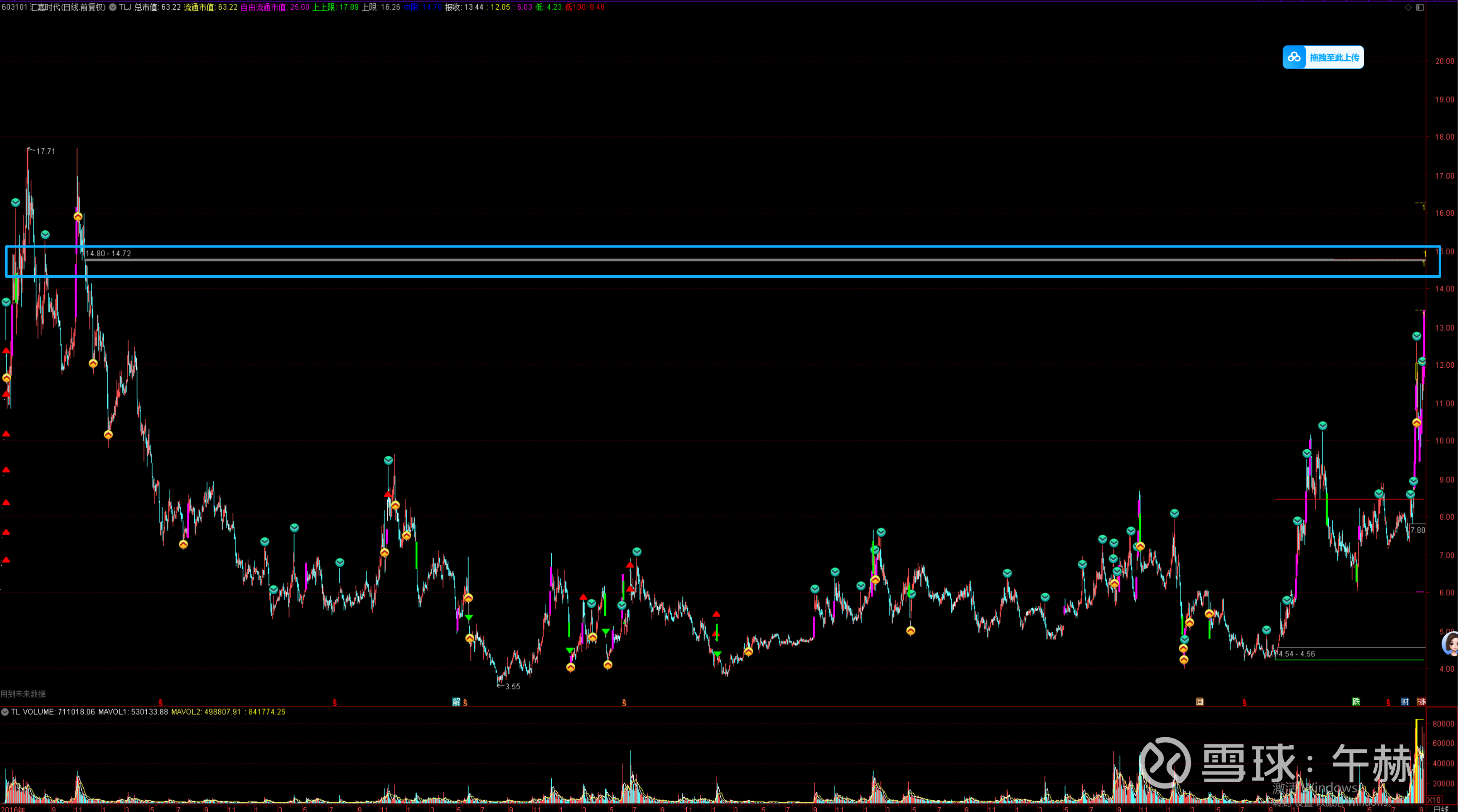Expand the TL VOLUME indicator dropdown arrow

click(5, 712)
